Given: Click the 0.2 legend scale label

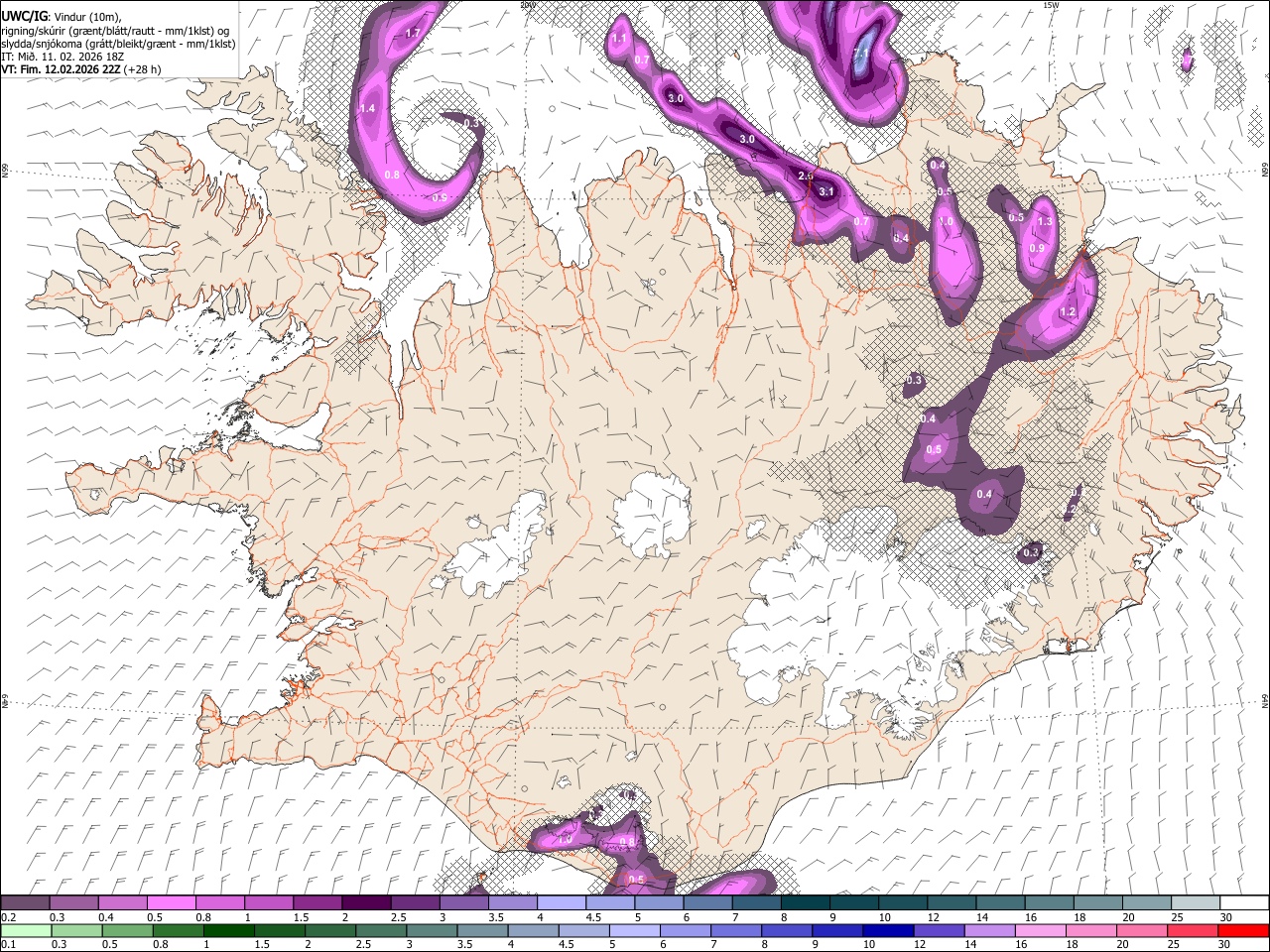Looking at the screenshot, I should pos(7,917).
